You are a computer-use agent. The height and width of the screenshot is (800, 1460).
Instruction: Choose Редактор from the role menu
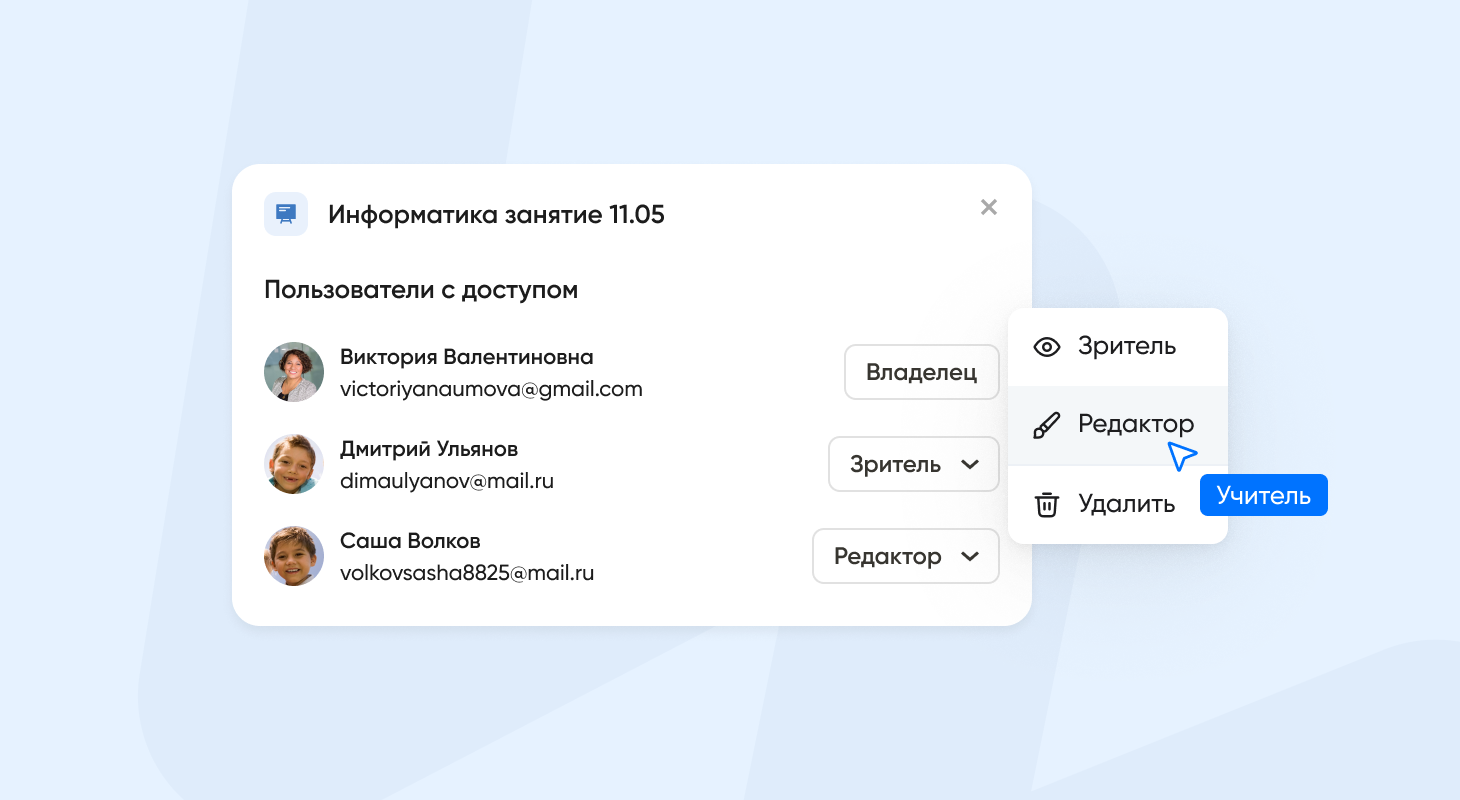coord(1135,425)
